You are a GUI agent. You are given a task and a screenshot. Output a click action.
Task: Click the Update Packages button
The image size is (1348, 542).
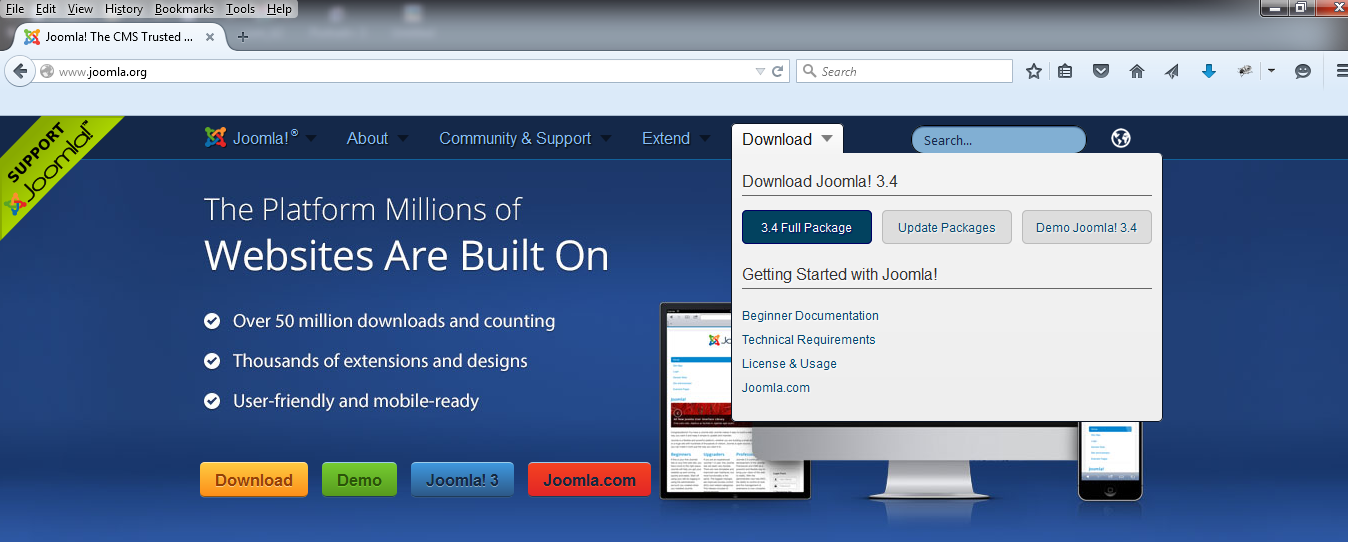(947, 227)
